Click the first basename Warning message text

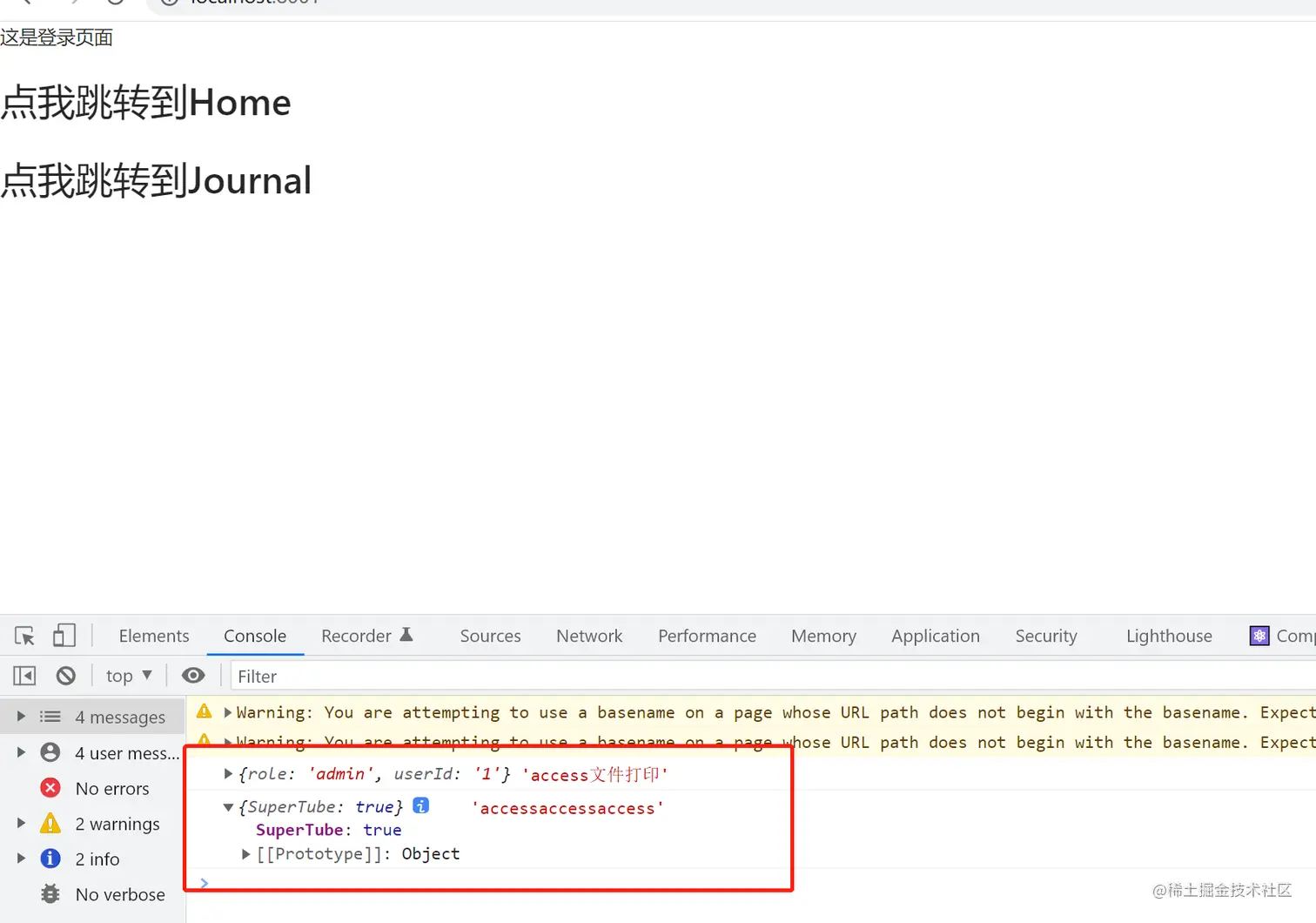(775, 712)
